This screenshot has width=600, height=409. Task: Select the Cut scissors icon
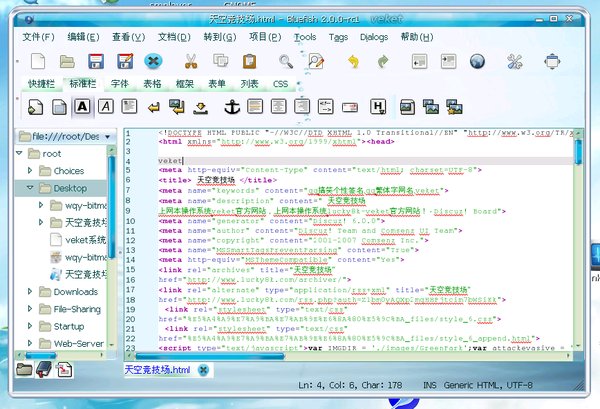tap(191, 62)
